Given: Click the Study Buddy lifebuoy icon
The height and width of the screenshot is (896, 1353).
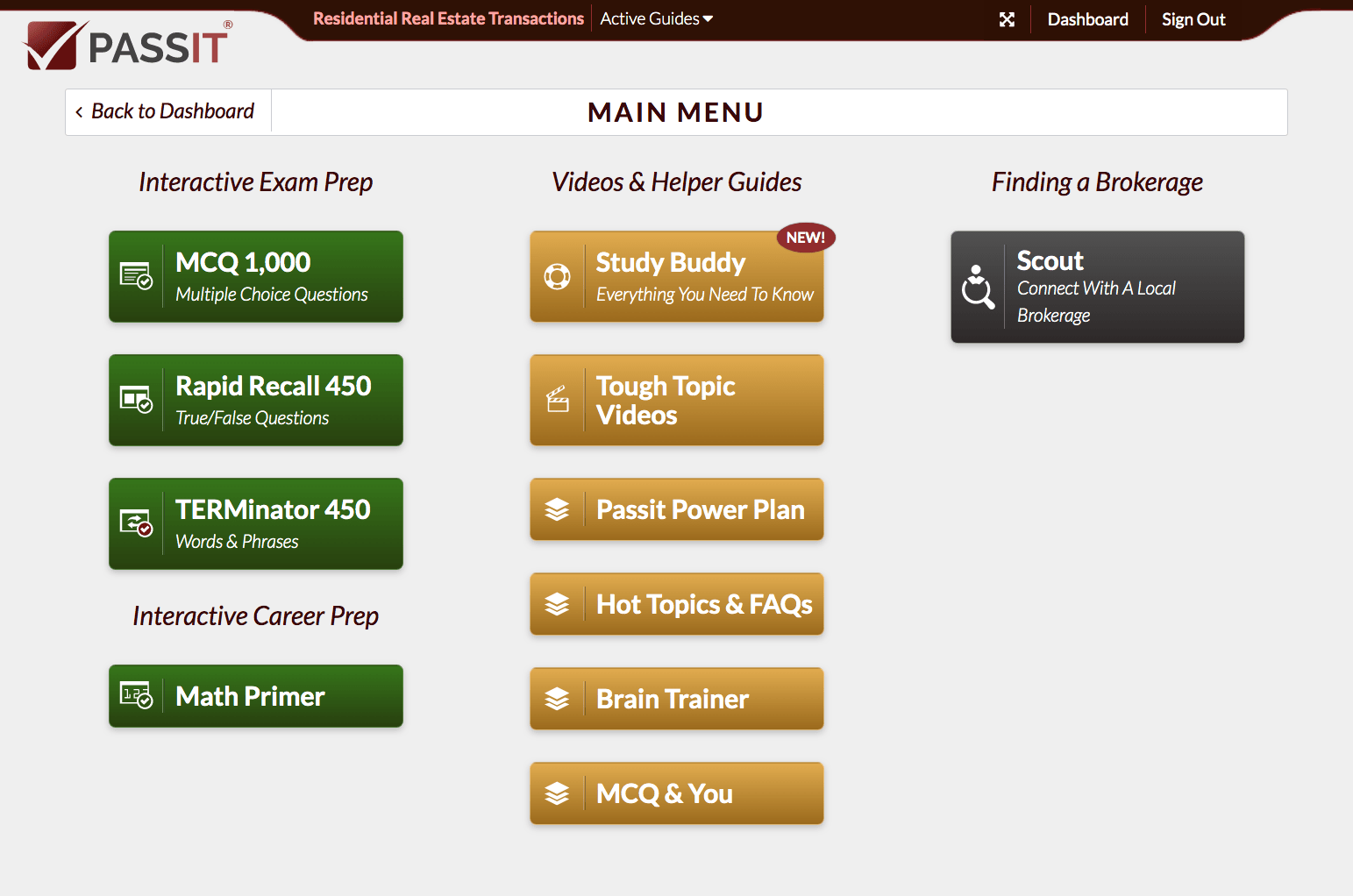Looking at the screenshot, I should (557, 276).
